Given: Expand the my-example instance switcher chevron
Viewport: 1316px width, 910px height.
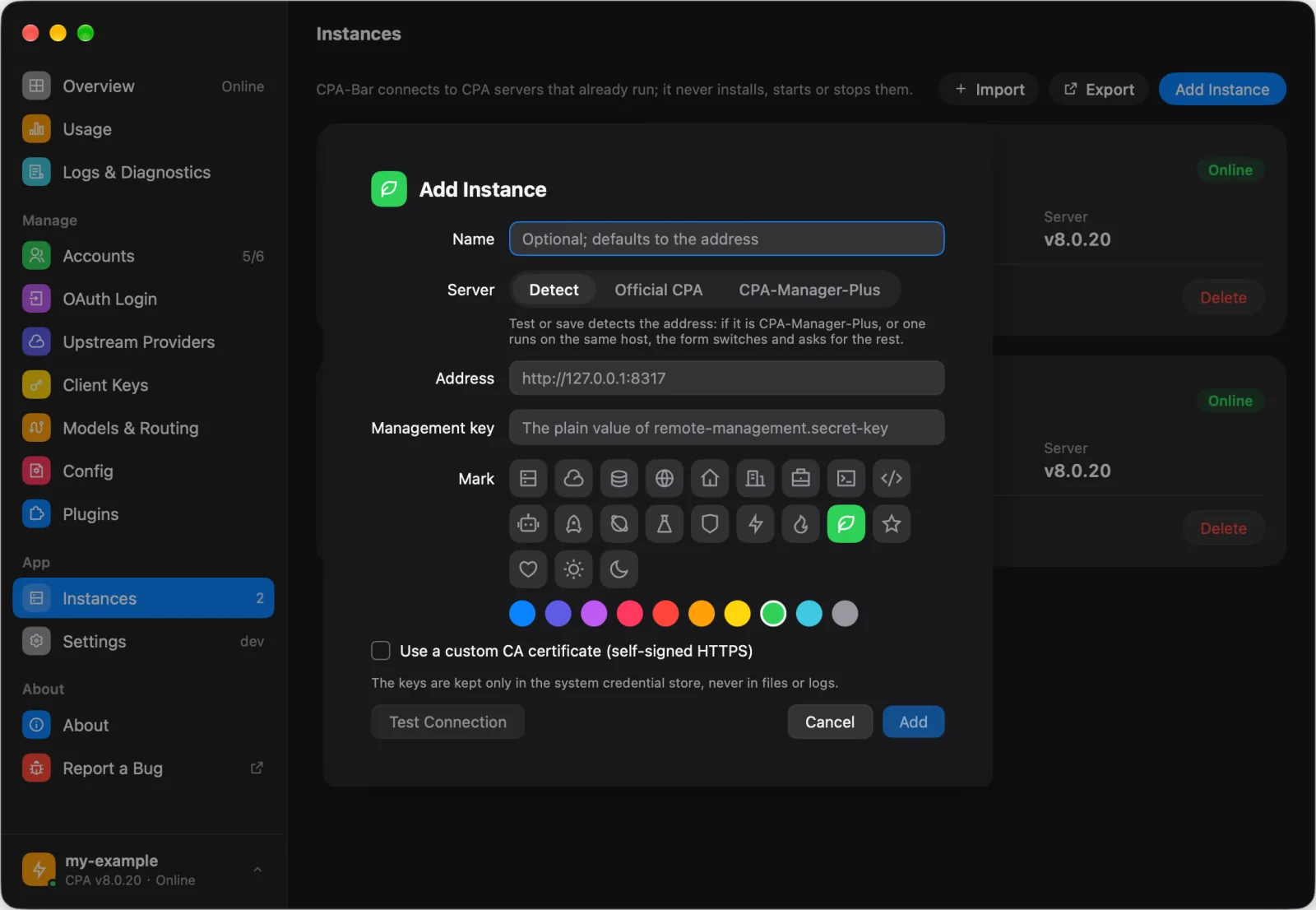Looking at the screenshot, I should (257, 870).
